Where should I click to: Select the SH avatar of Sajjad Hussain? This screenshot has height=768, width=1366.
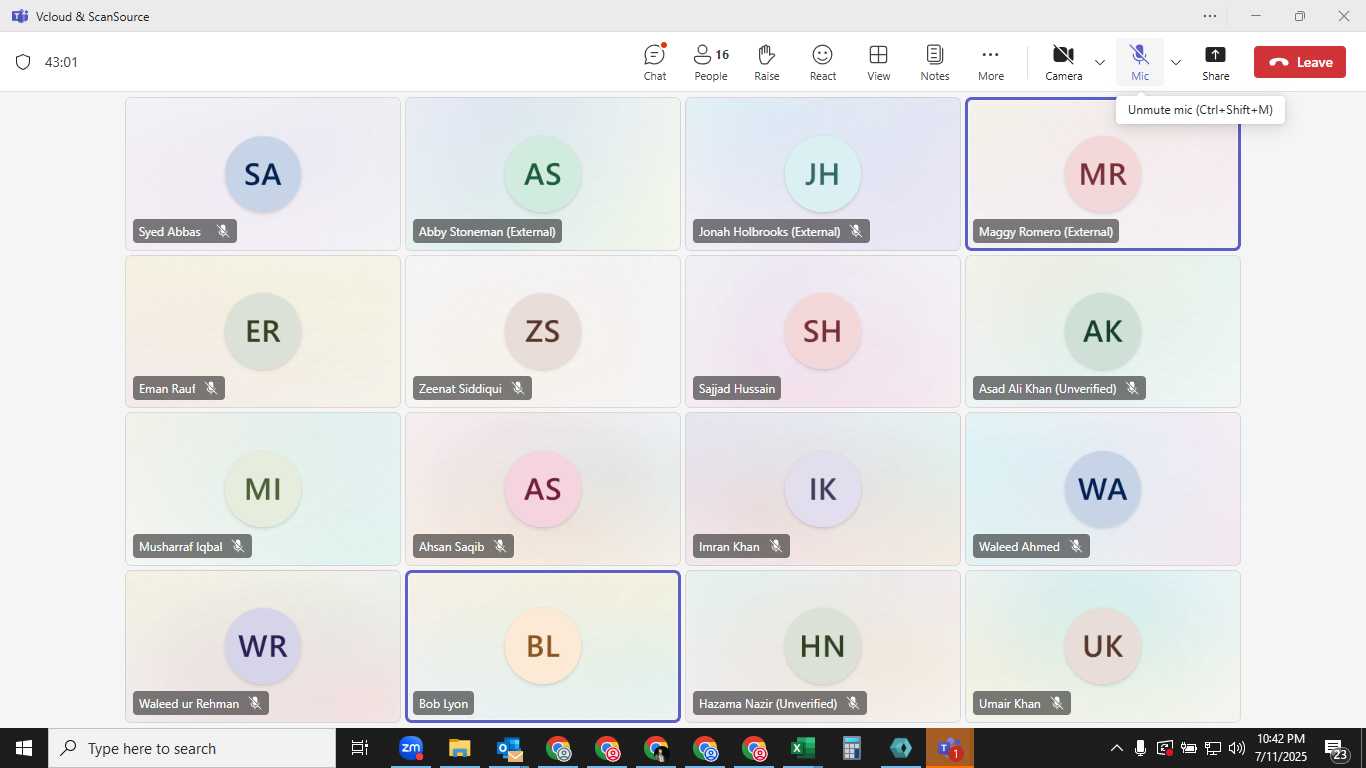(x=823, y=331)
